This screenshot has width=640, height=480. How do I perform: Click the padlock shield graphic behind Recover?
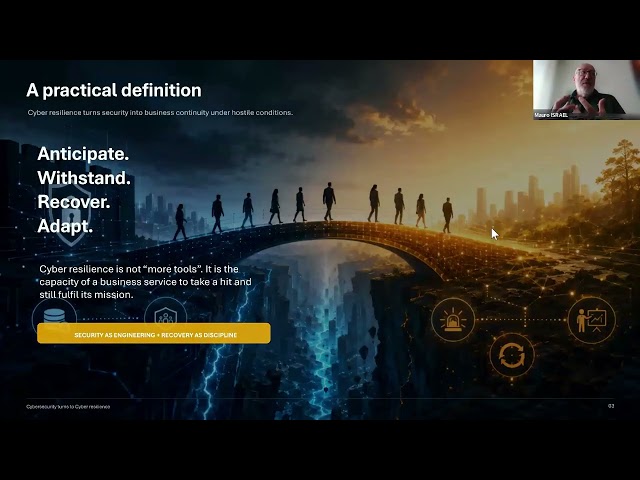[70, 214]
